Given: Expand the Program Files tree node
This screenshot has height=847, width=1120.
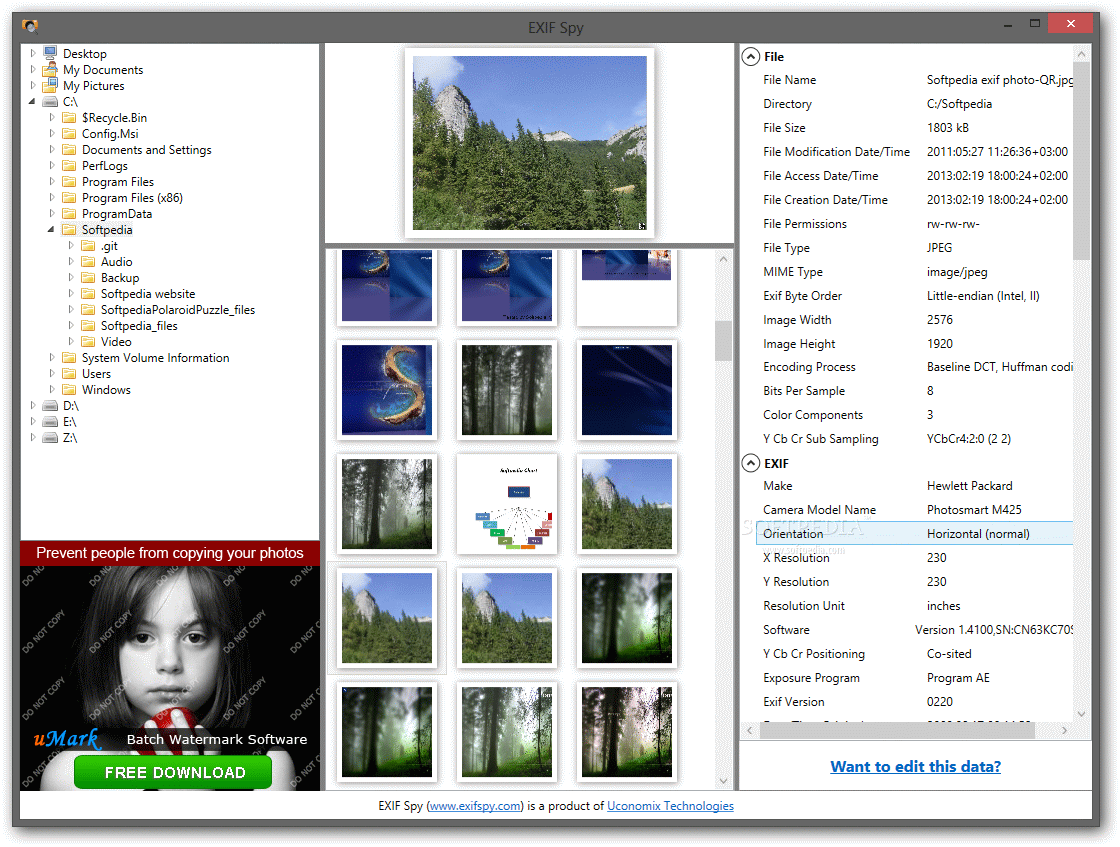Looking at the screenshot, I should tap(51, 181).
